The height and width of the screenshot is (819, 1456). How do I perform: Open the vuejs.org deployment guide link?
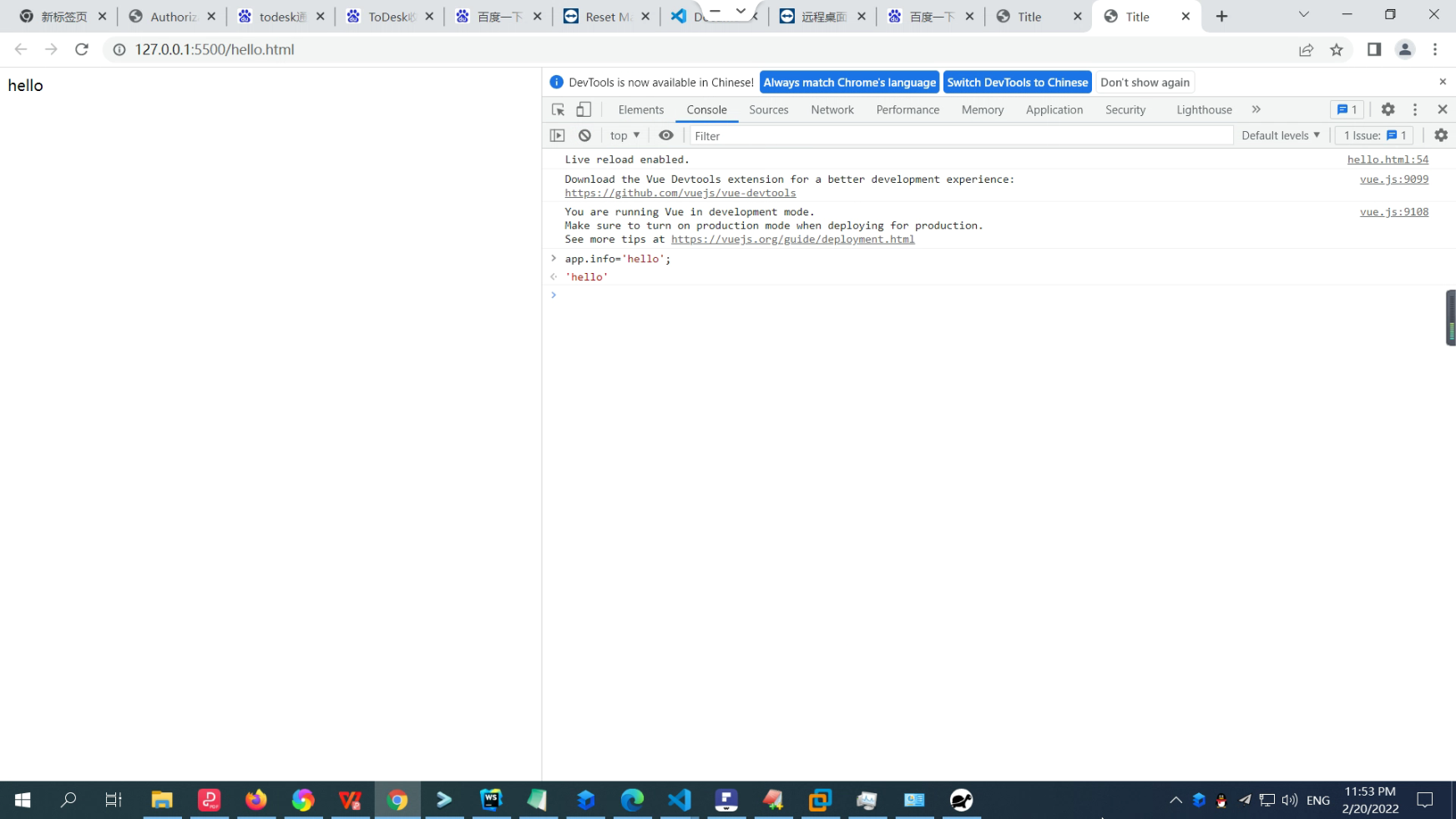(x=794, y=239)
